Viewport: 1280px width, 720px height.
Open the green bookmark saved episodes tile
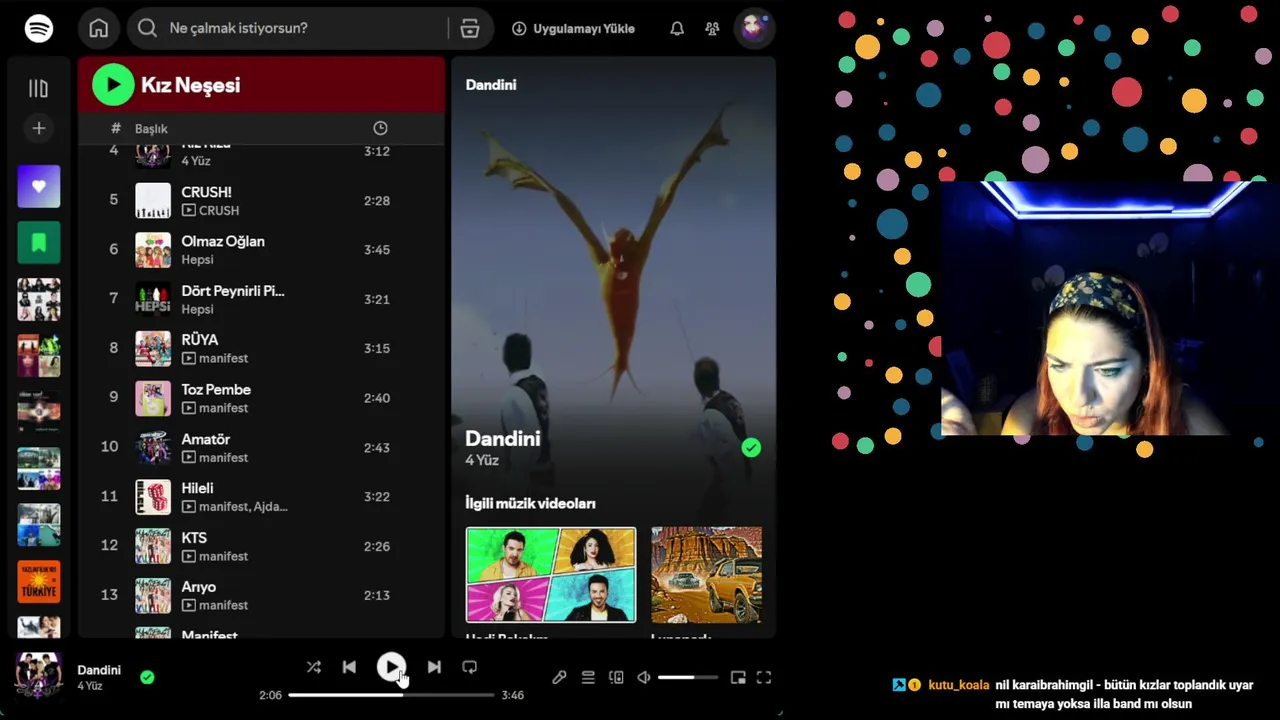click(39, 242)
